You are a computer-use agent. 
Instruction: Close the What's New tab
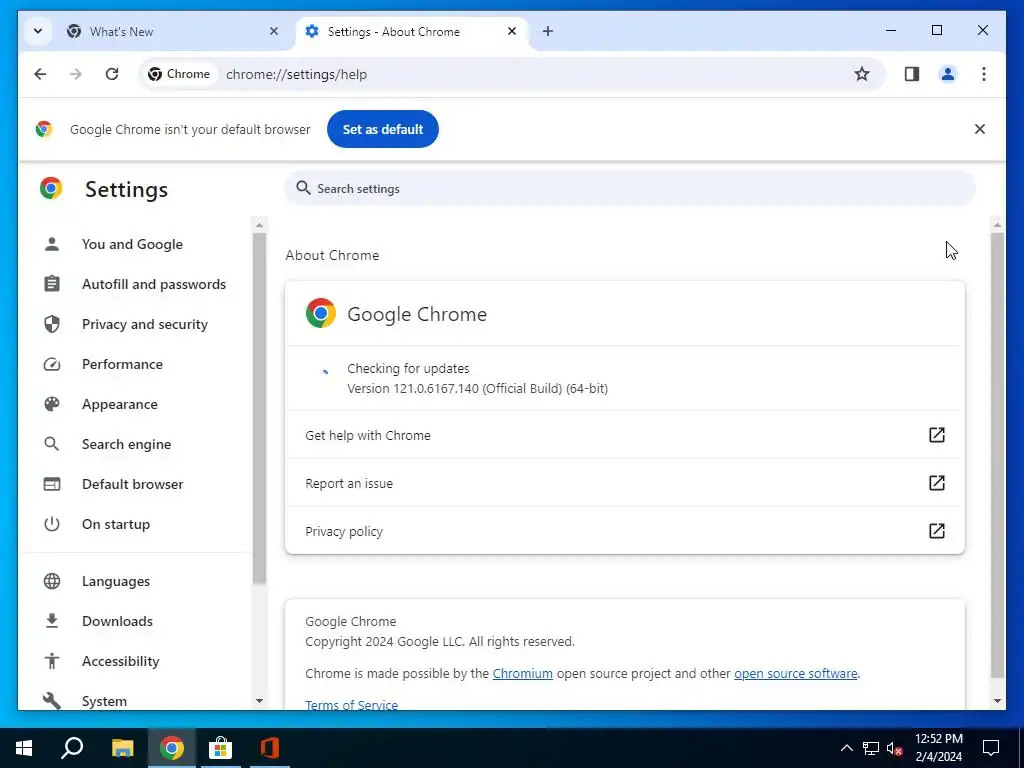tap(274, 31)
